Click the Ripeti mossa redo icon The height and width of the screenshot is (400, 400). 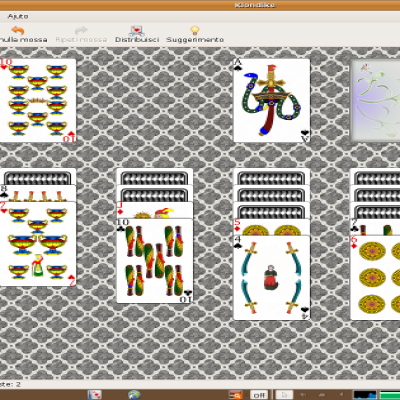pos(81,30)
